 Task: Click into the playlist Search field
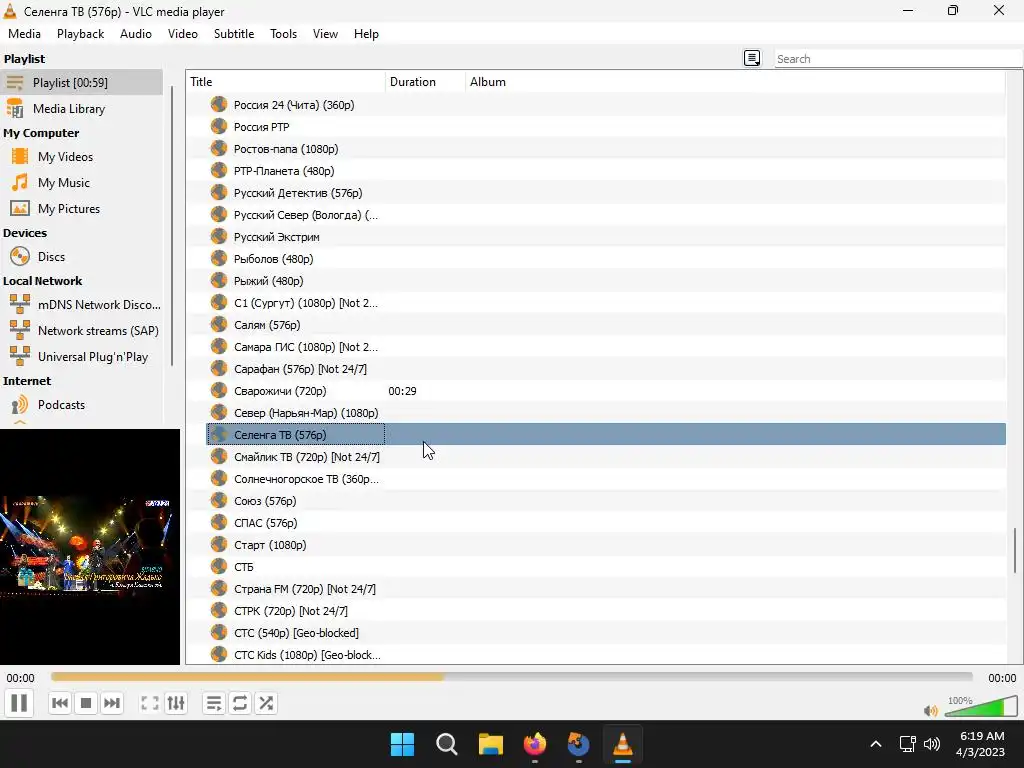(898, 59)
